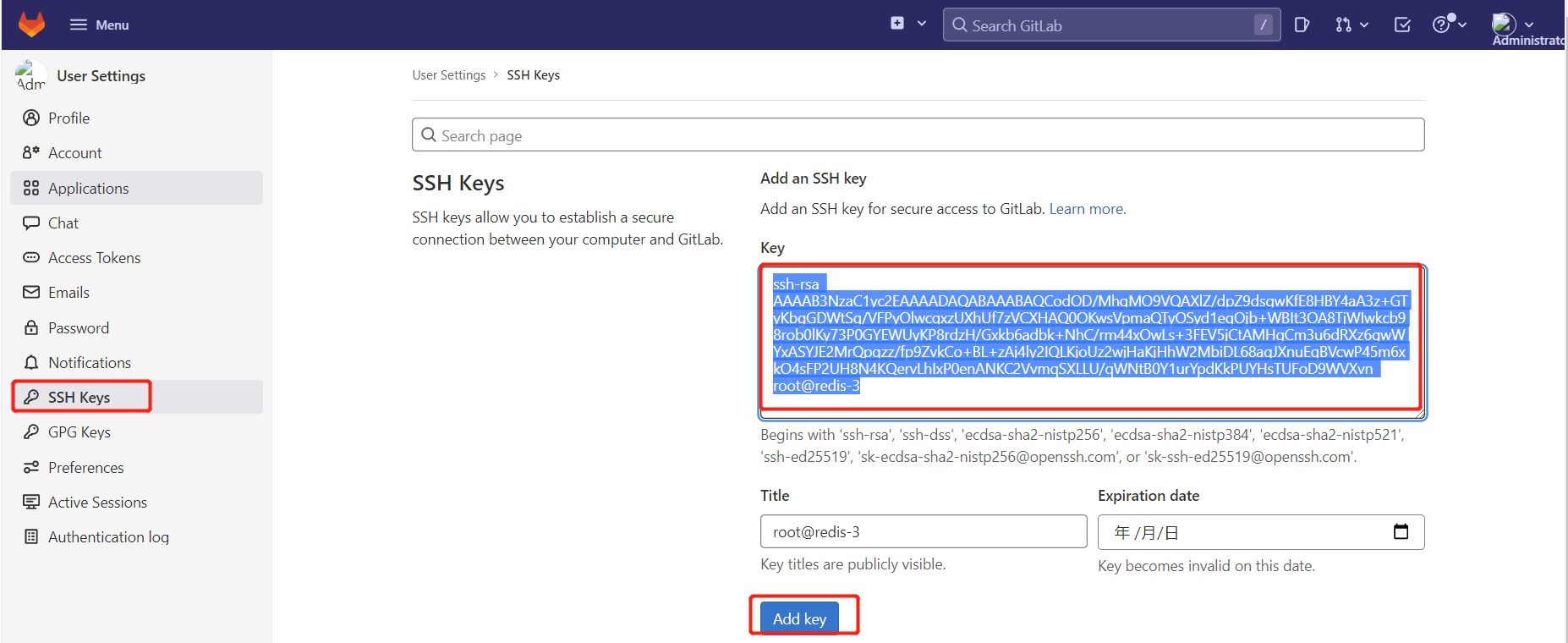Click the 'Title' field label
1568x643 pixels.
pyautogui.click(x=775, y=495)
